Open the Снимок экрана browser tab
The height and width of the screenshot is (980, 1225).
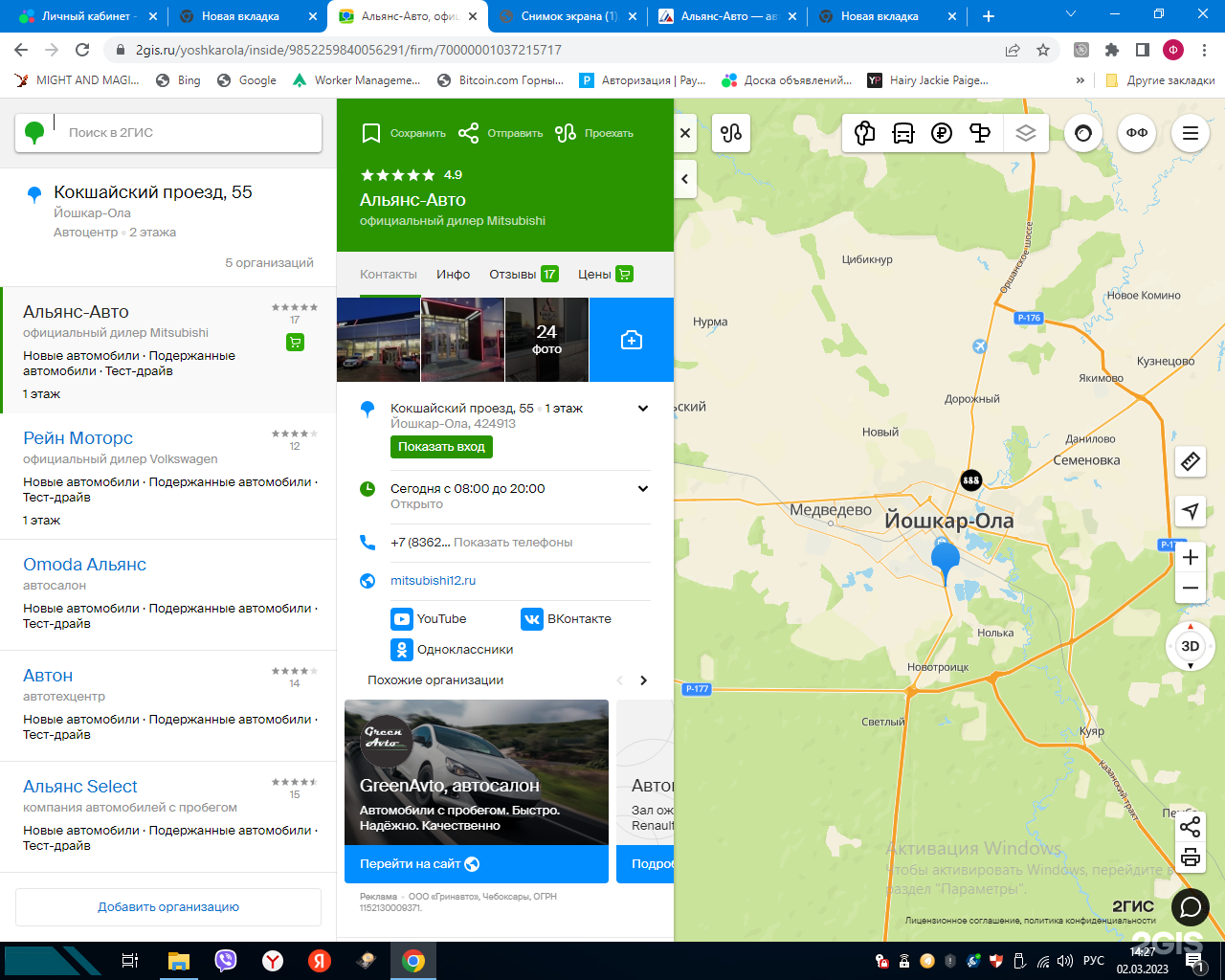click(568, 16)
